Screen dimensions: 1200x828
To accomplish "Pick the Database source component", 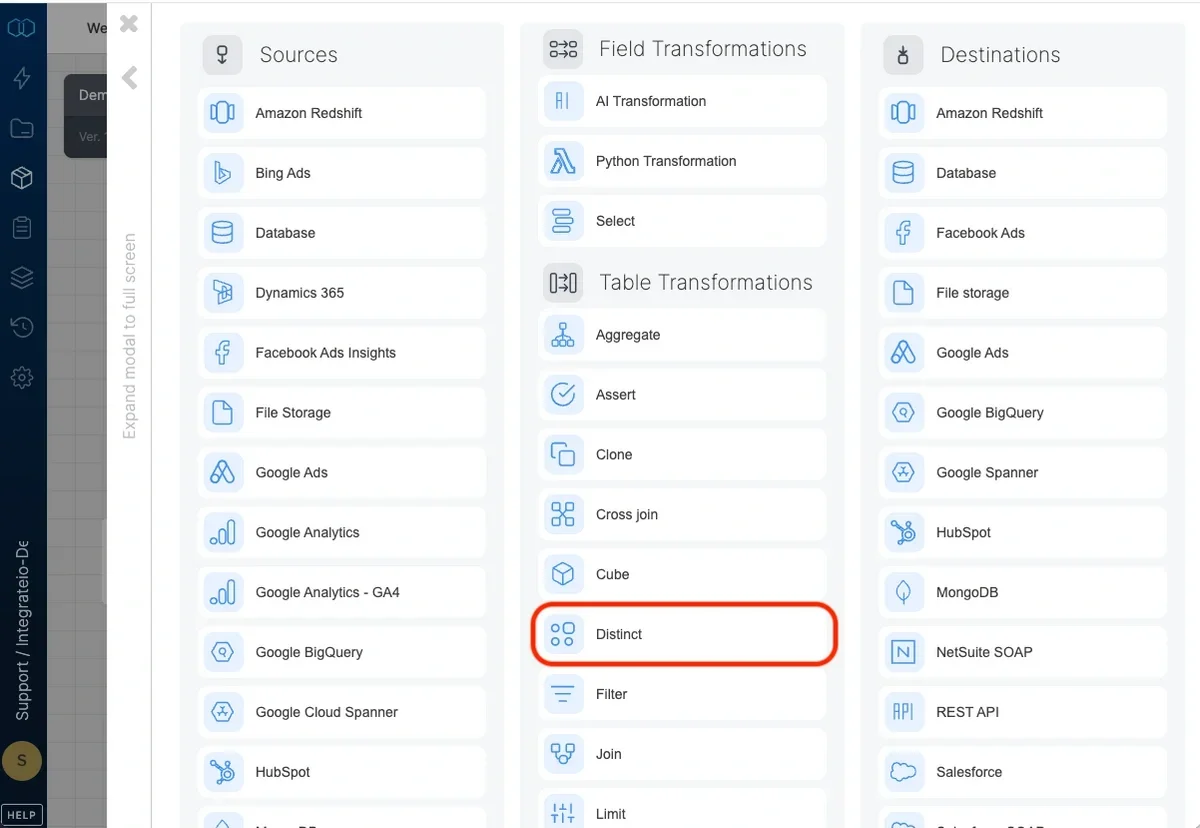I will (x=342, y=233).
